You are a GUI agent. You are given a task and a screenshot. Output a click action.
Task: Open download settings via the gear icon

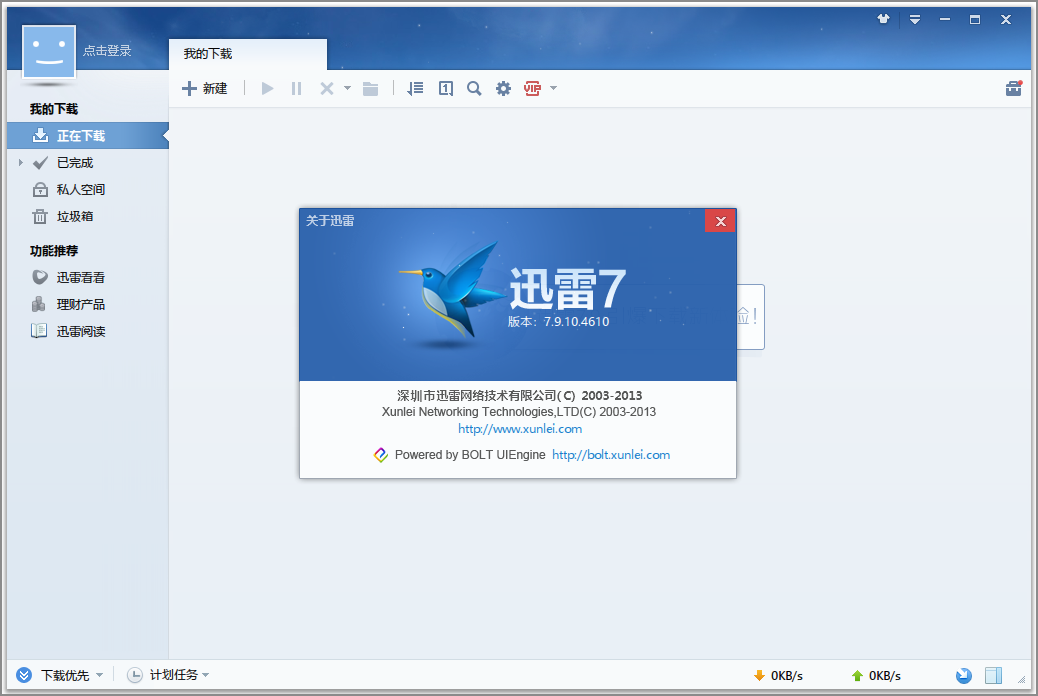click(503, 88)
